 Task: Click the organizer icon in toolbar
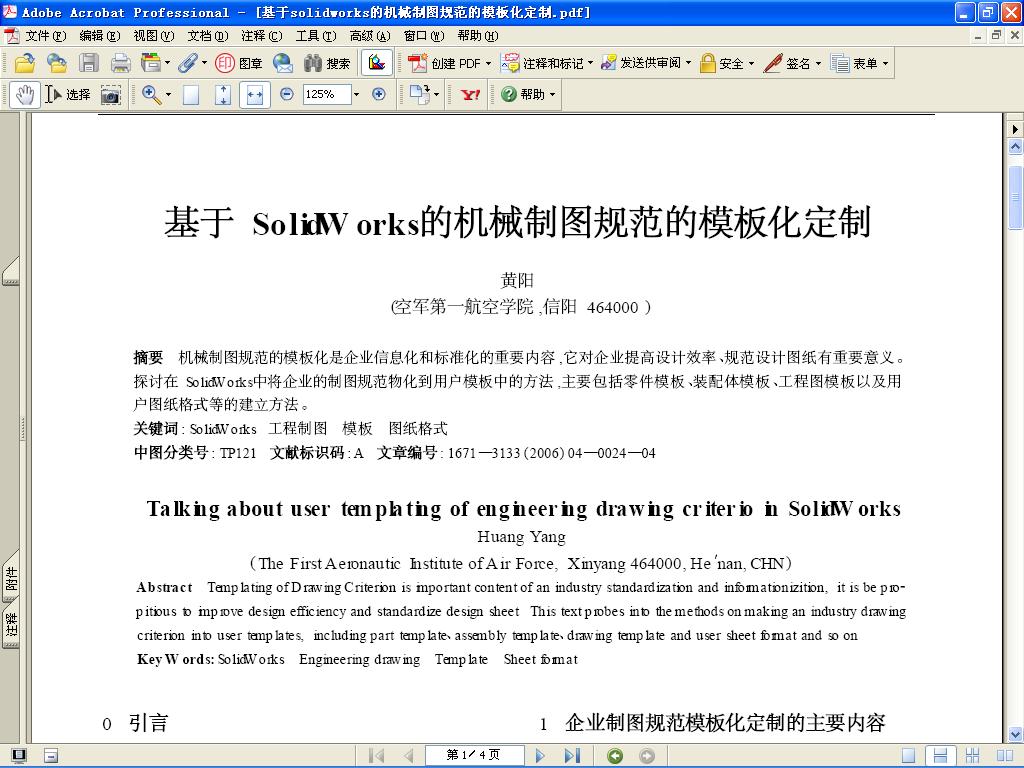point(150,63)
